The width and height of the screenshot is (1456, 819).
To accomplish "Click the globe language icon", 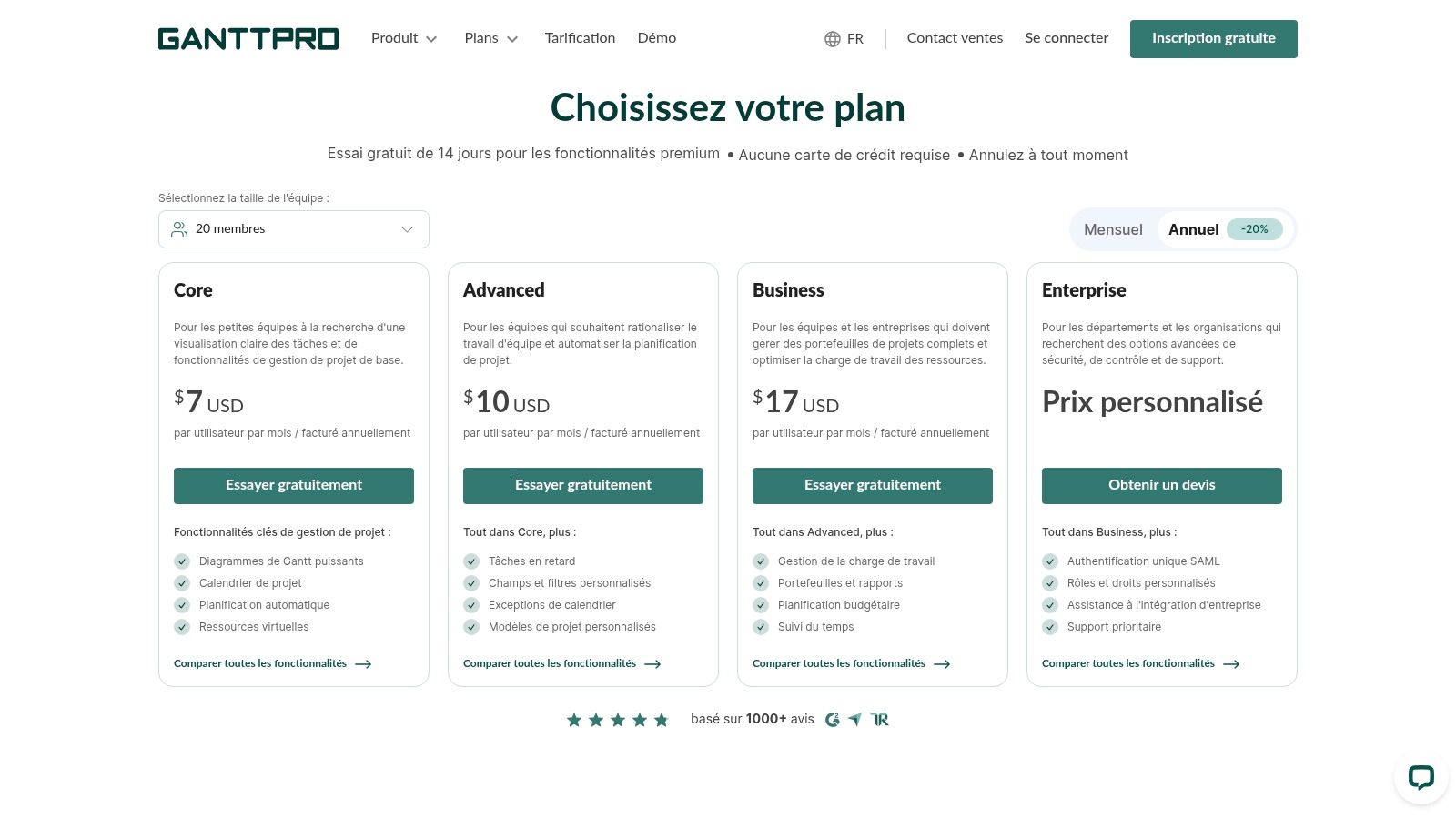I will pyautogui.click(x=832, y=39).
